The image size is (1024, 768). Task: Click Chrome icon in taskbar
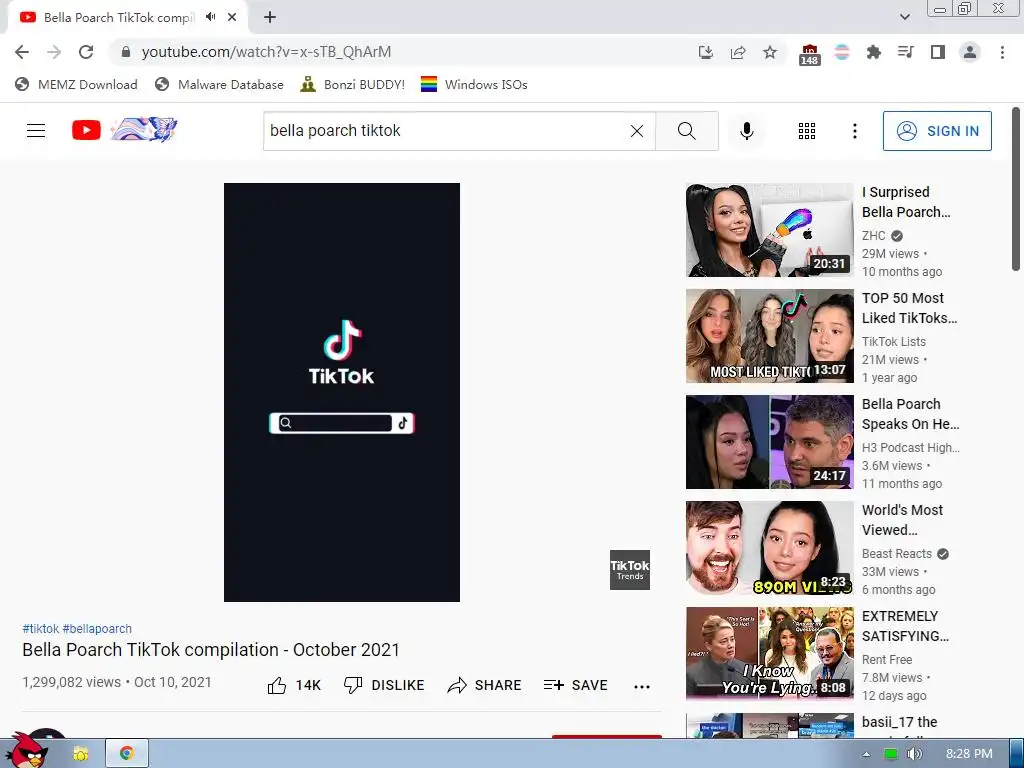click(127, 754)
